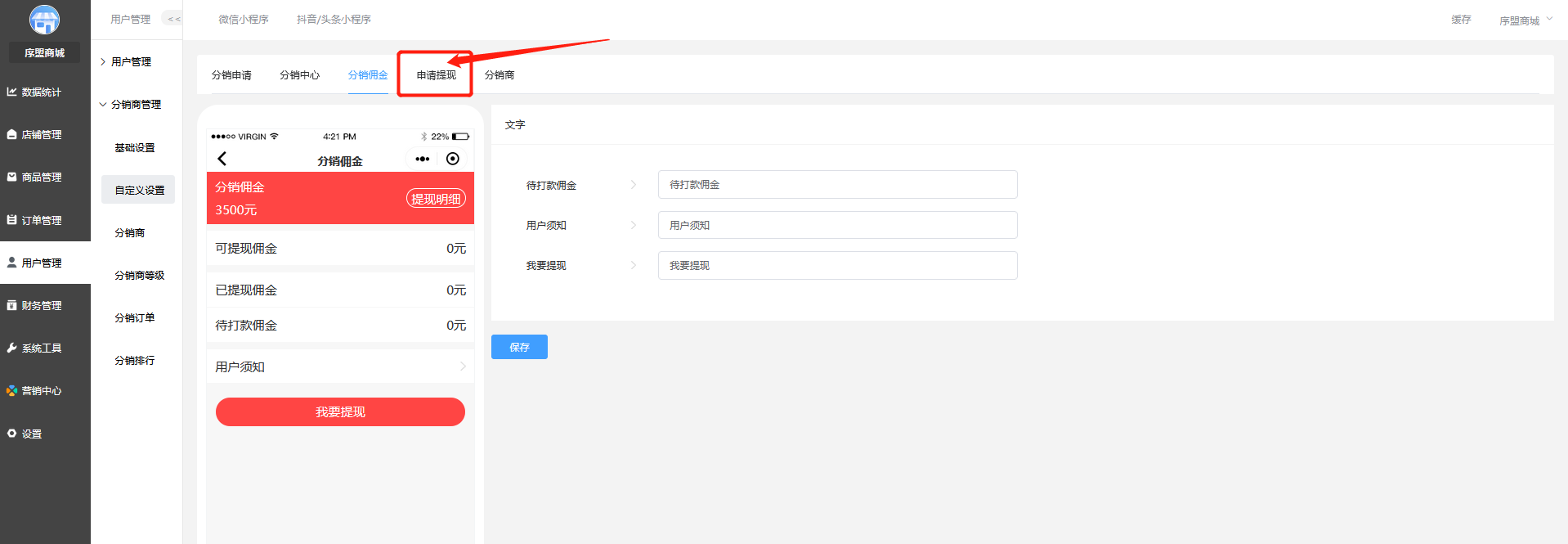
Task: Click the colorful icon beside 营销中心
Action: 11,390
